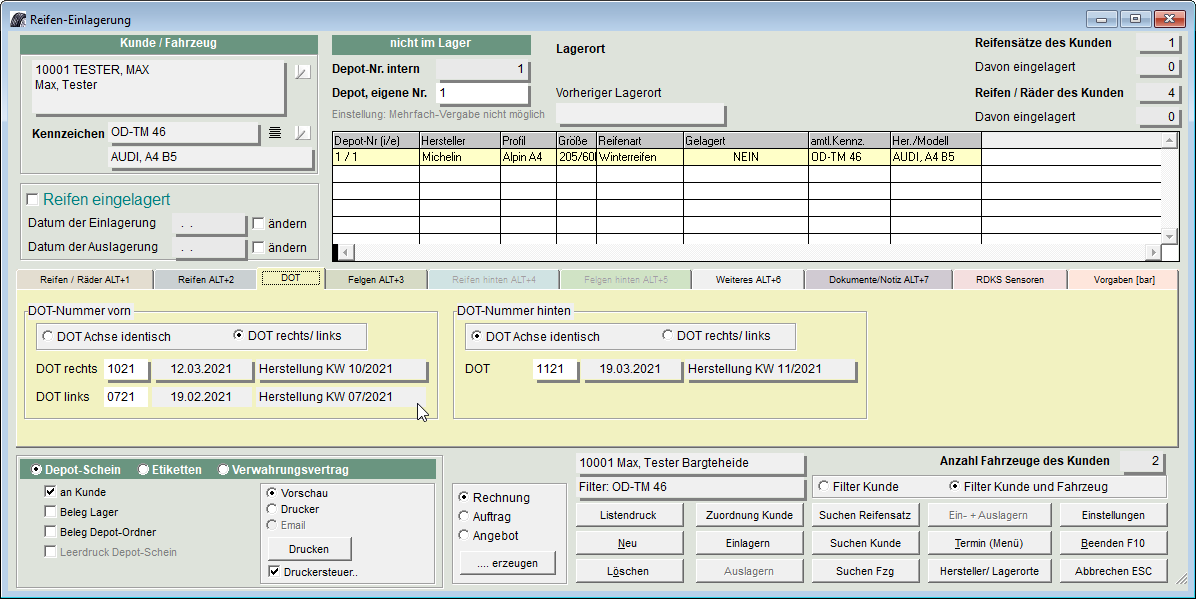The width and height of the screenshot is (1196, 599).
Task: Select Filter Kunde und Fahrzeug option
Action: tap(954, 486)
